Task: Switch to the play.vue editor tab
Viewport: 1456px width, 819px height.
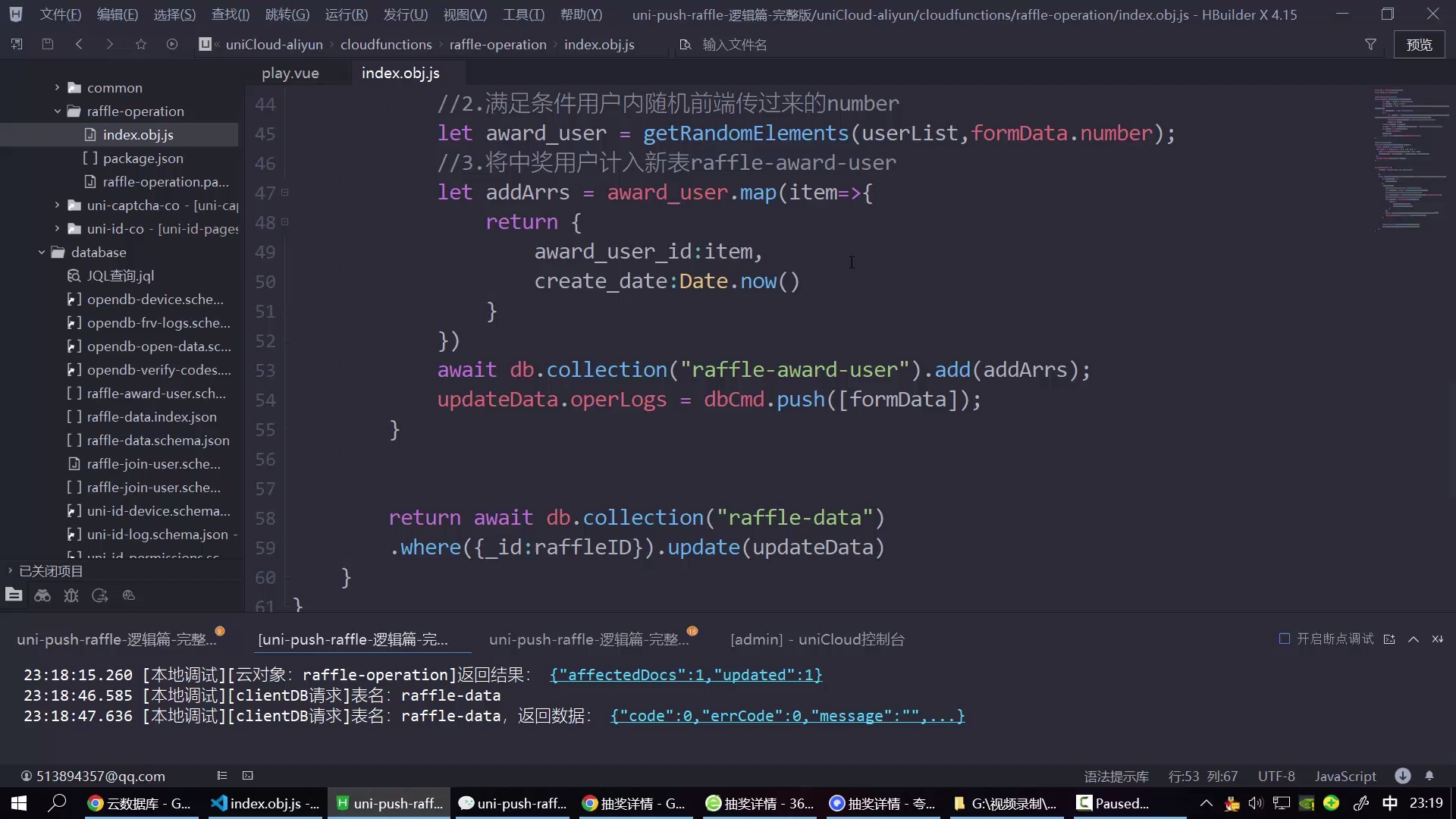Action: tap(290, 74)
